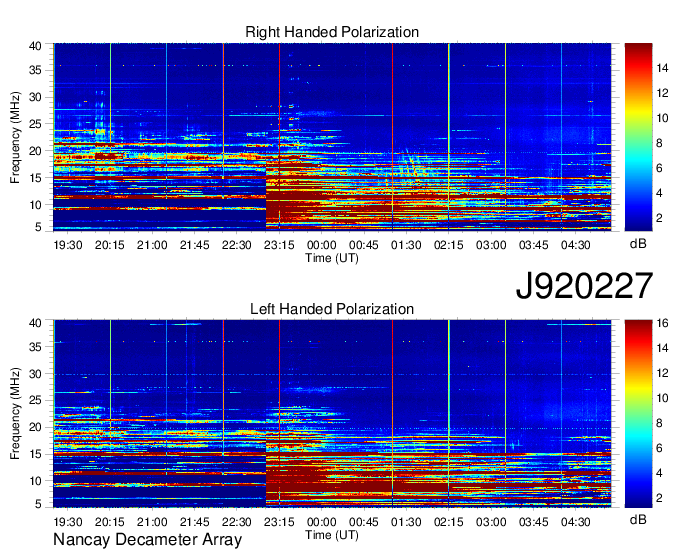Click the 01:30 time tick on top plot
680x552 pixels.
406,245
